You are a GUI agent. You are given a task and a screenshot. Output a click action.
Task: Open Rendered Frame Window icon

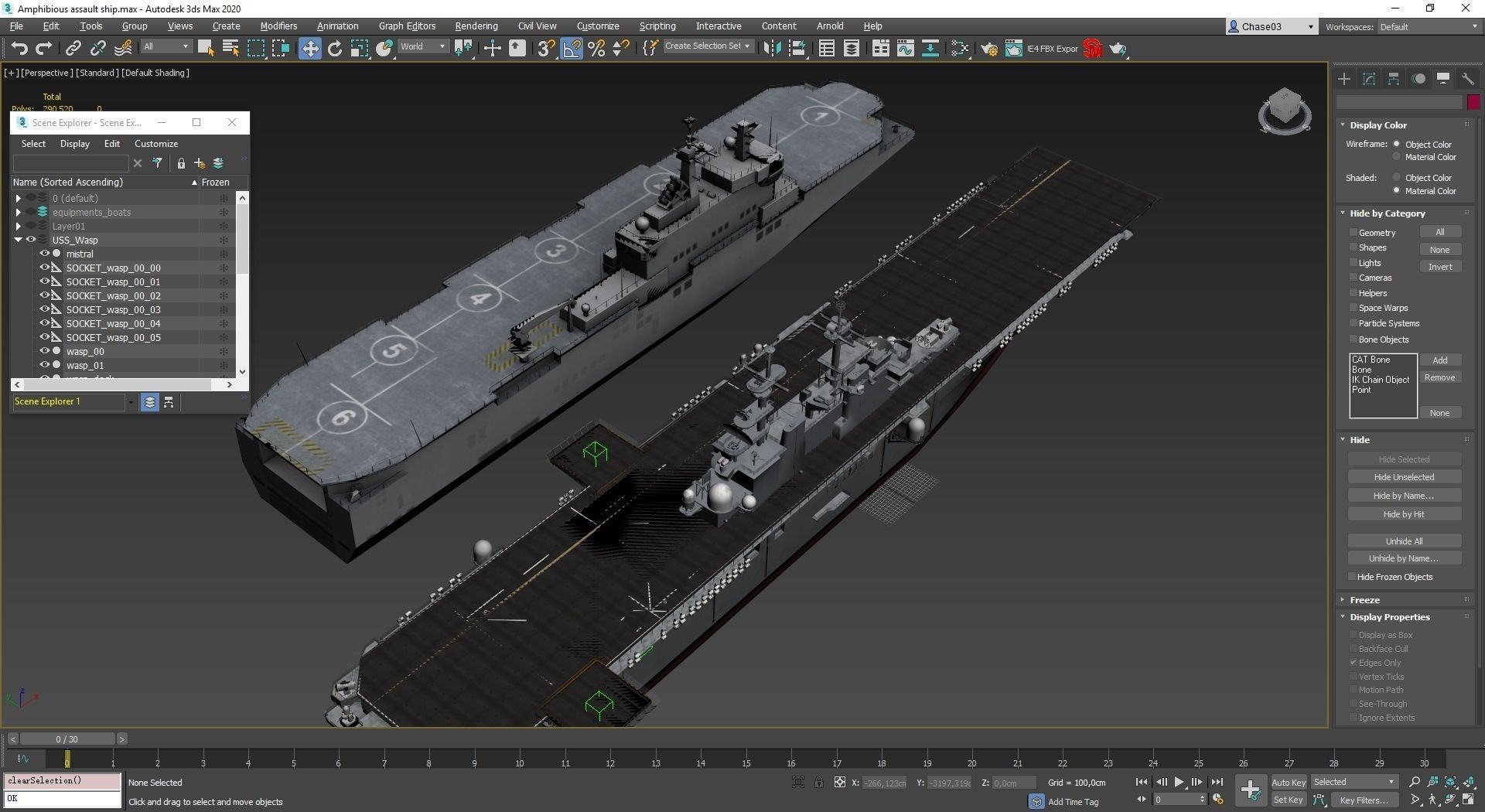(x=1013, y=48)
